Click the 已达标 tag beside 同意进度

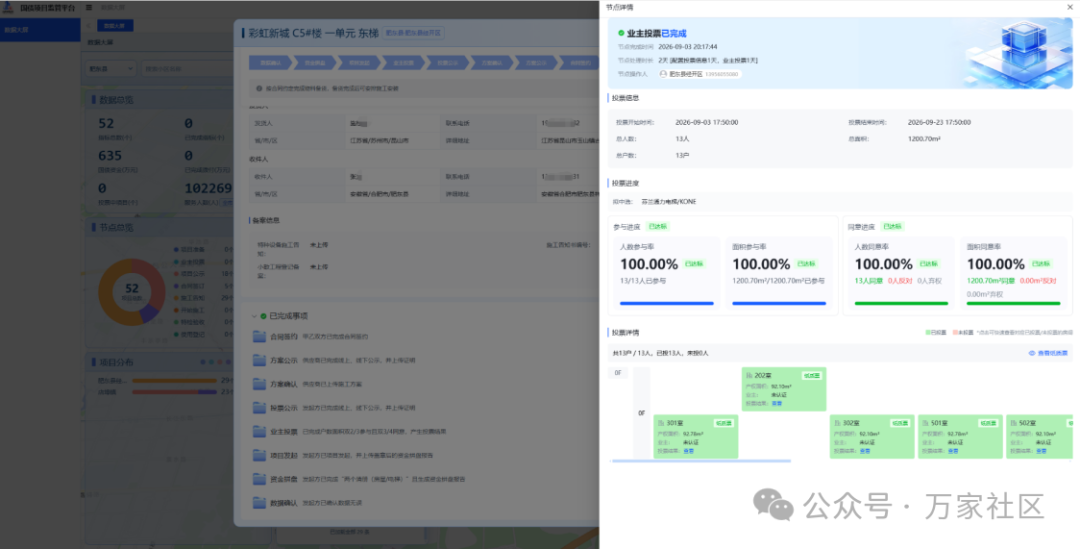pos(893,227)
